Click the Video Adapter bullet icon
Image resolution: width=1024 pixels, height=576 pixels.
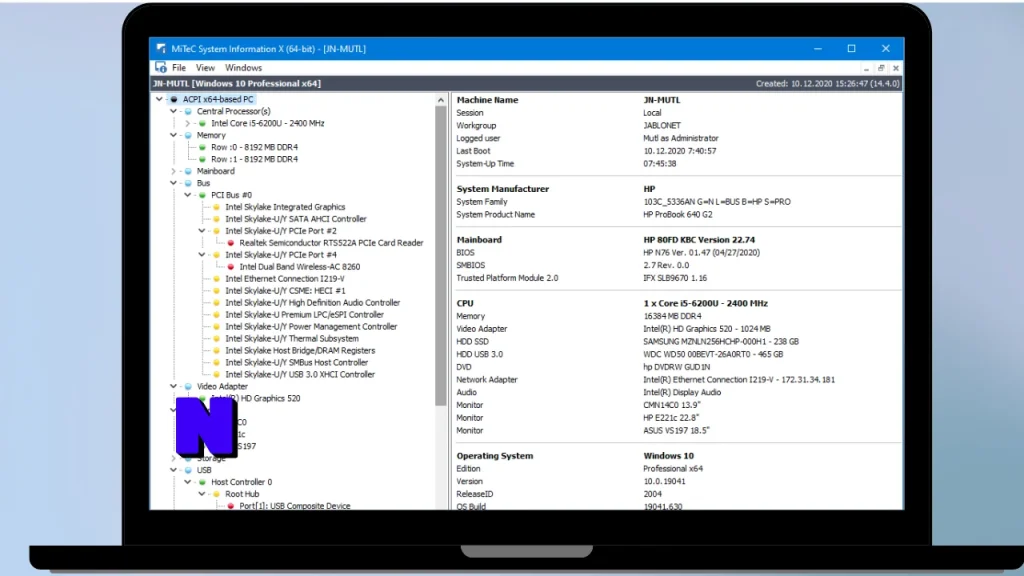[x=189, y=386]
